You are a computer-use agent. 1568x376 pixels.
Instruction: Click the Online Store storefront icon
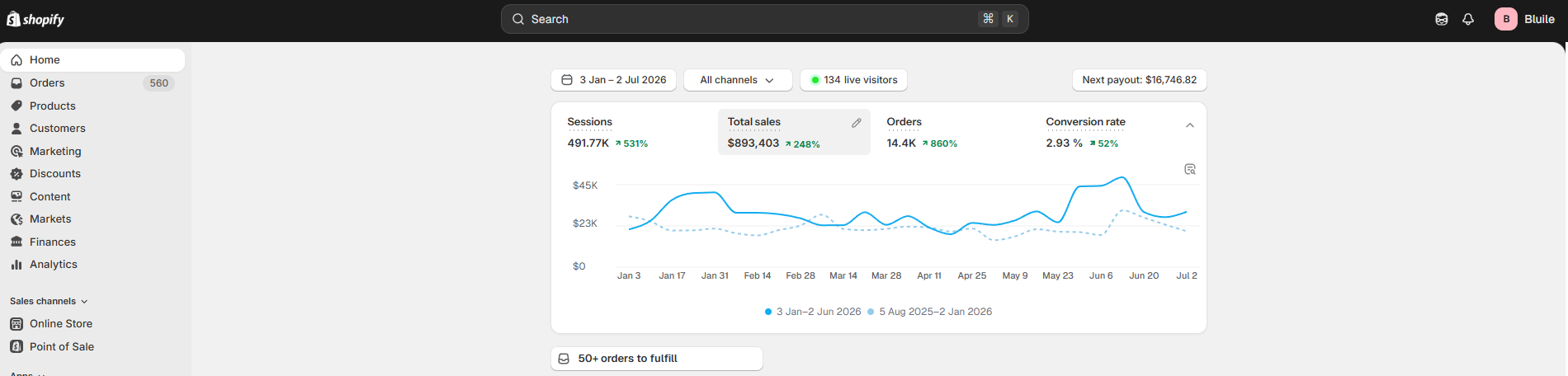tap(17, 324)
